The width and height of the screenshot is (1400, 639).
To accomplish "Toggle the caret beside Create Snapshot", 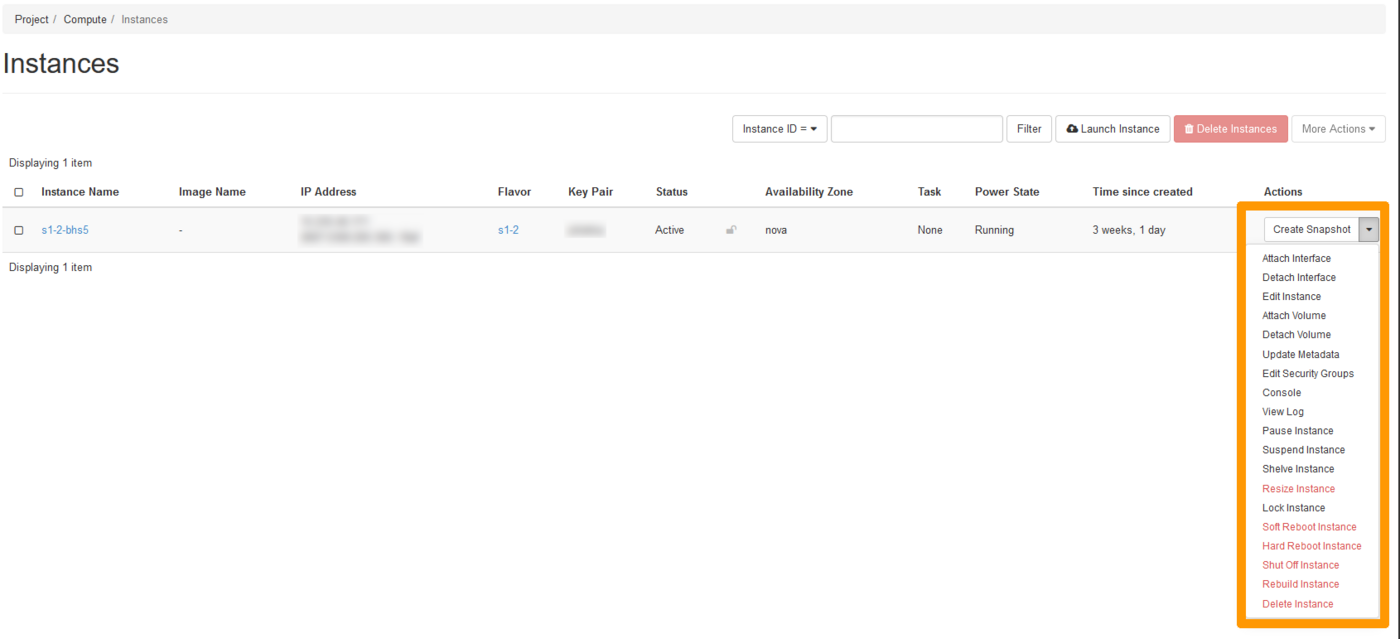I will (x=1369, y=230).
